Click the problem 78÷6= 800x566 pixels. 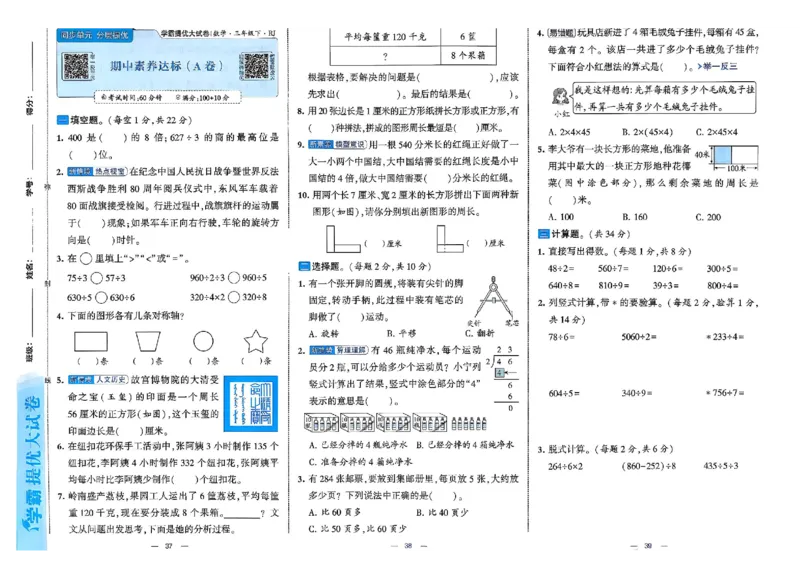pyautogui.click(x=561, y=337)
